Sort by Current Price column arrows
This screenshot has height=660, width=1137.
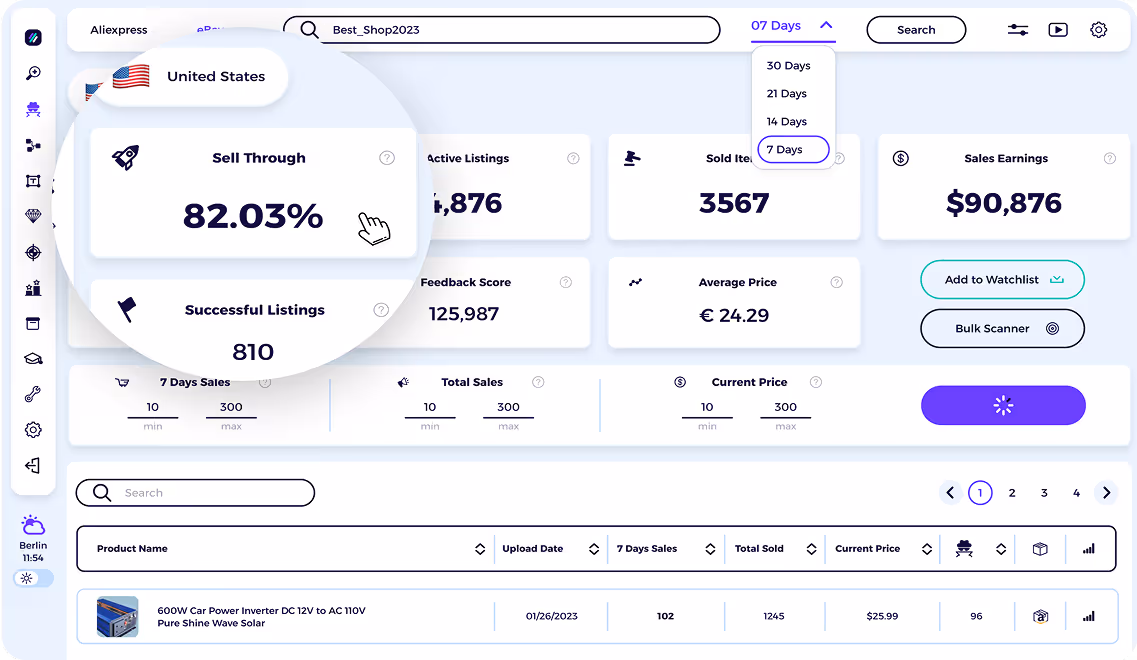point(927,549)
